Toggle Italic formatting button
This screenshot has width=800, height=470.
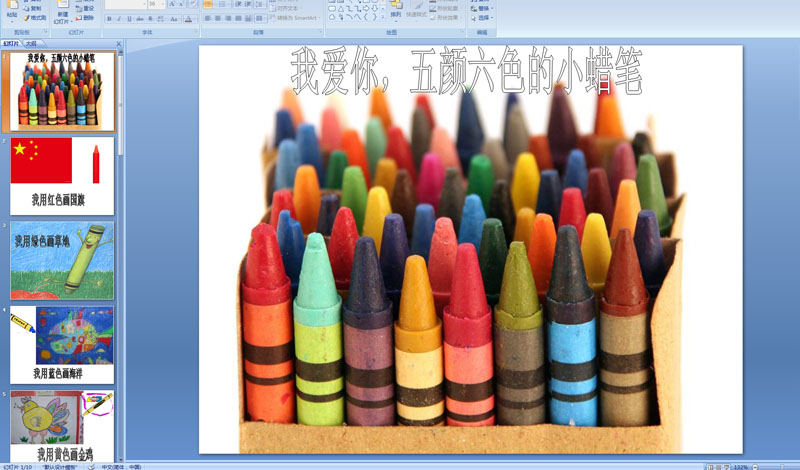119,19
